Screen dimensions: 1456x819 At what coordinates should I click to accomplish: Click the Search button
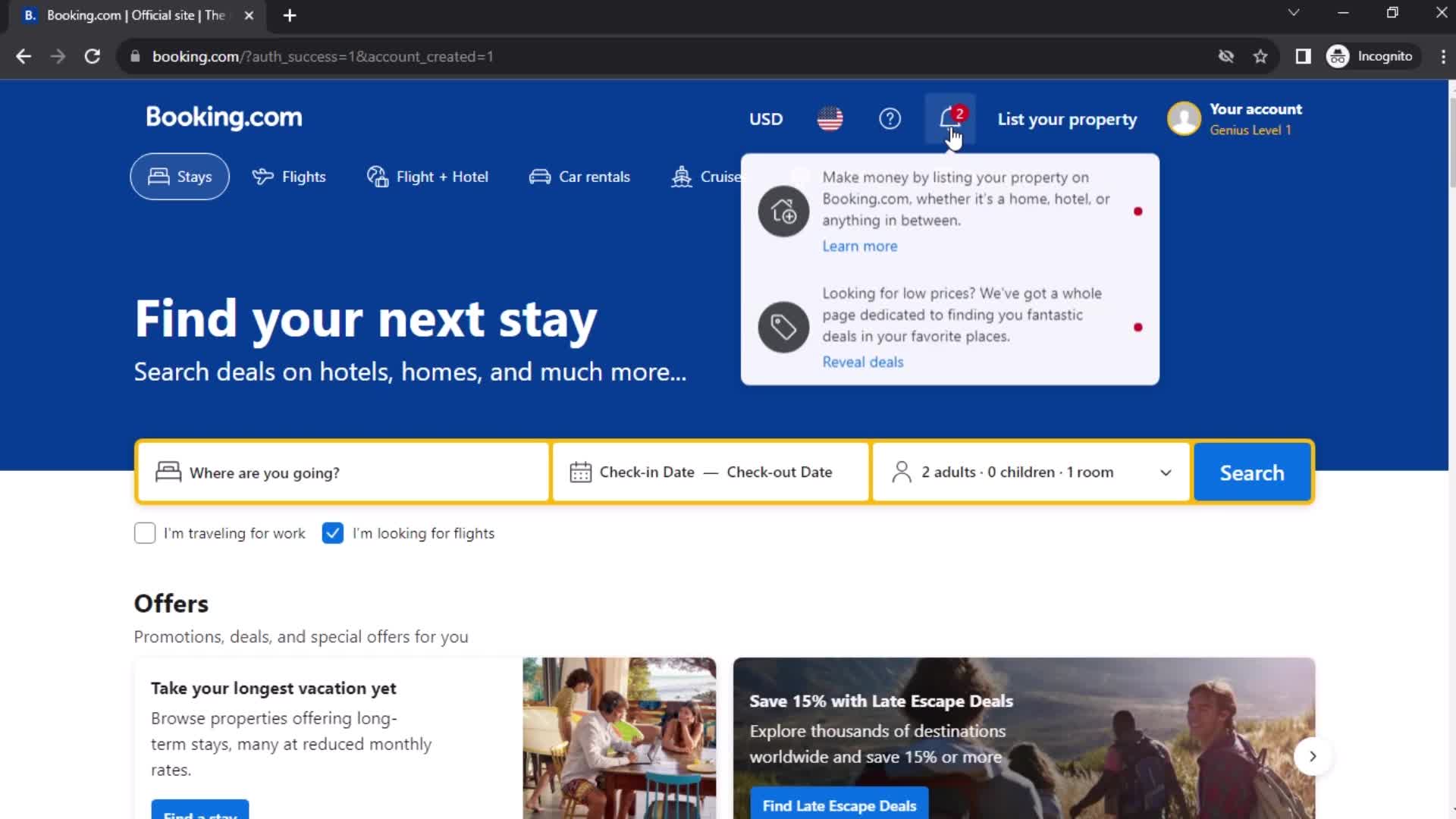click(x=1252, y=472)
